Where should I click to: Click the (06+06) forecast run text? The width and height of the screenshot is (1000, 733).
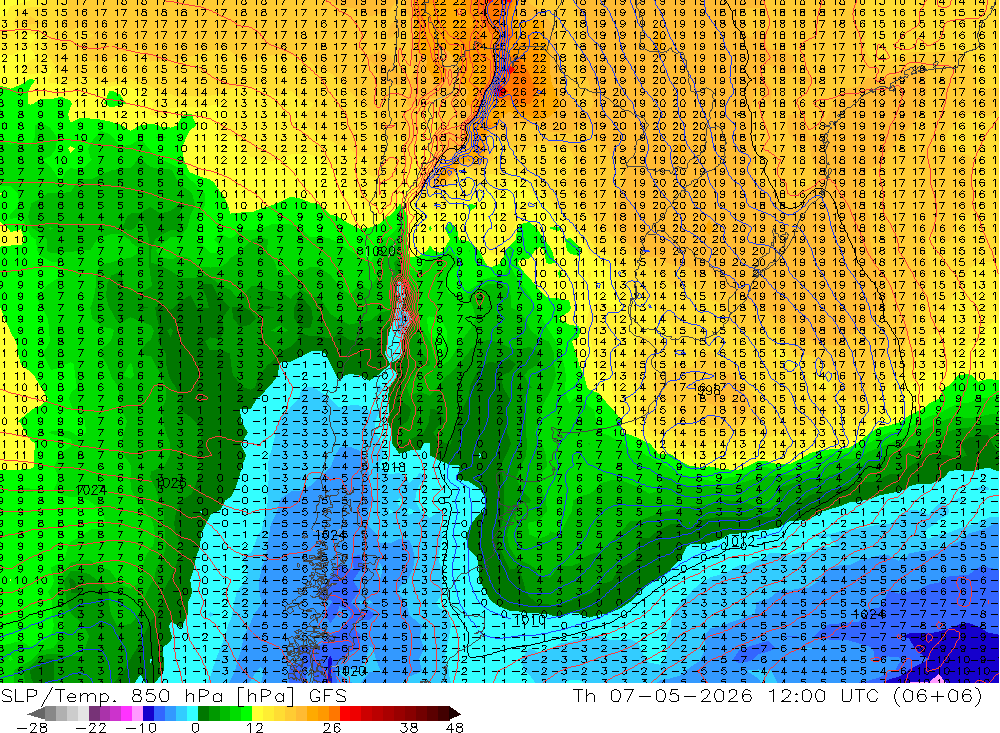click(936, 695)
